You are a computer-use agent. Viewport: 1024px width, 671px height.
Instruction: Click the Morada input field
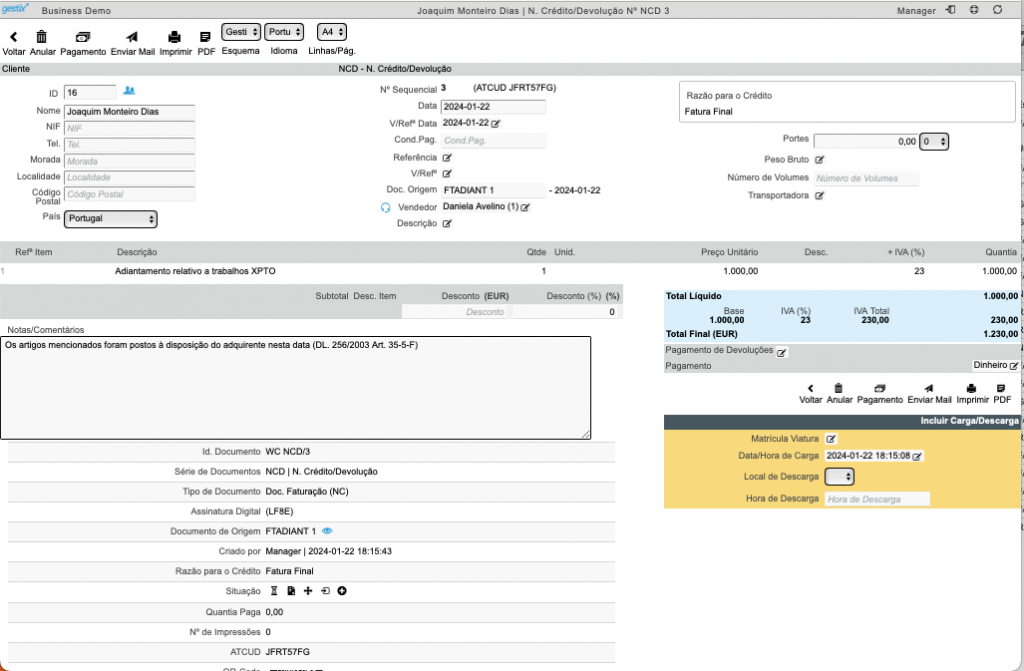click(x=129, y=161)
